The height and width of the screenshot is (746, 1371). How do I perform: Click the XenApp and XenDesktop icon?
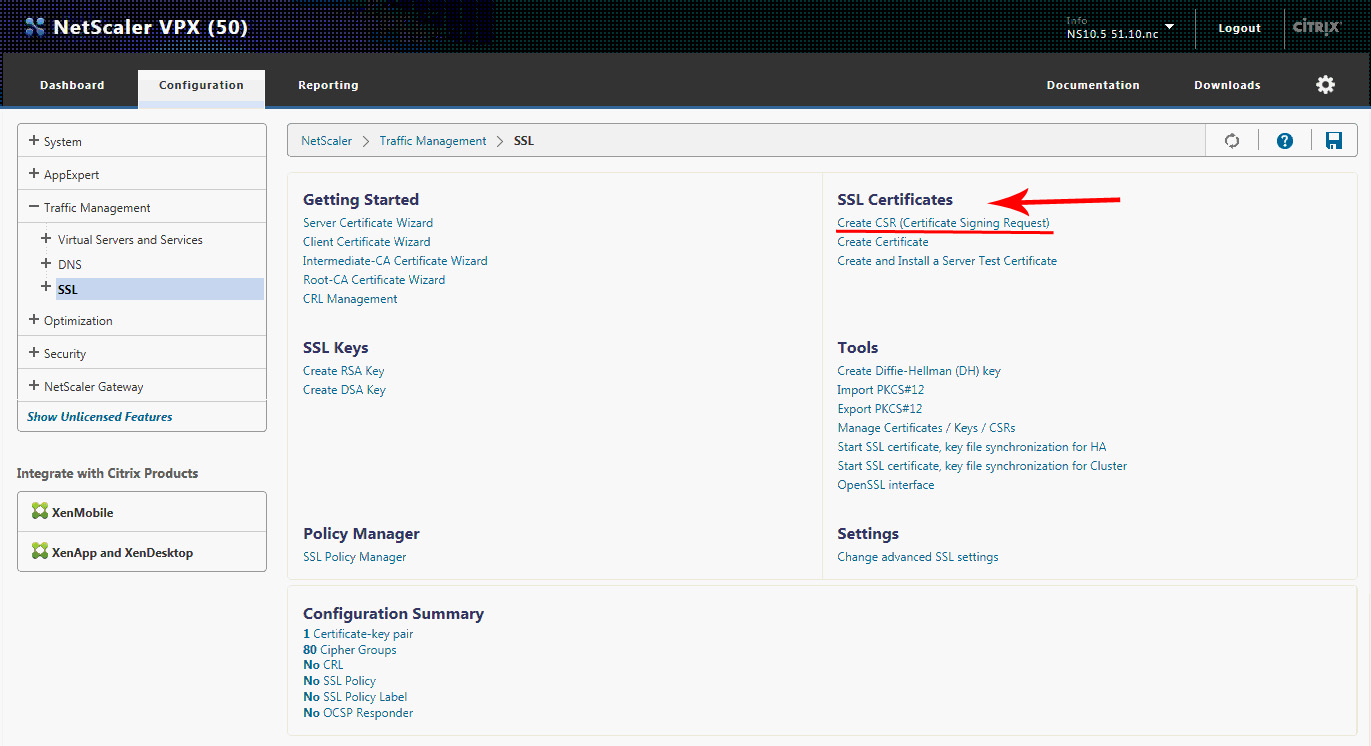click(40, 552)
